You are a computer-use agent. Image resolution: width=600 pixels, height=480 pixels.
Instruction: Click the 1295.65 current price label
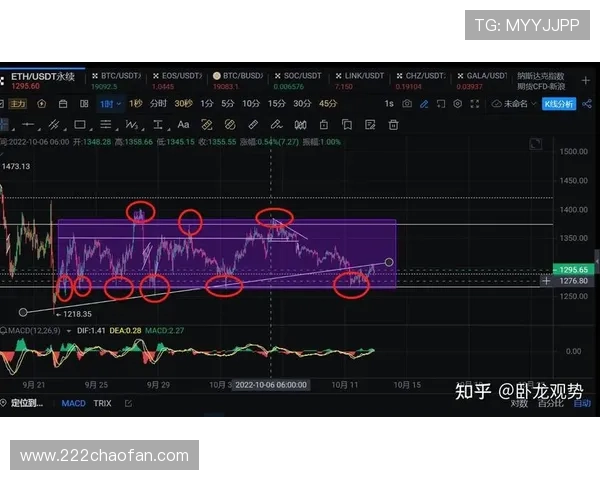[573, 271]
